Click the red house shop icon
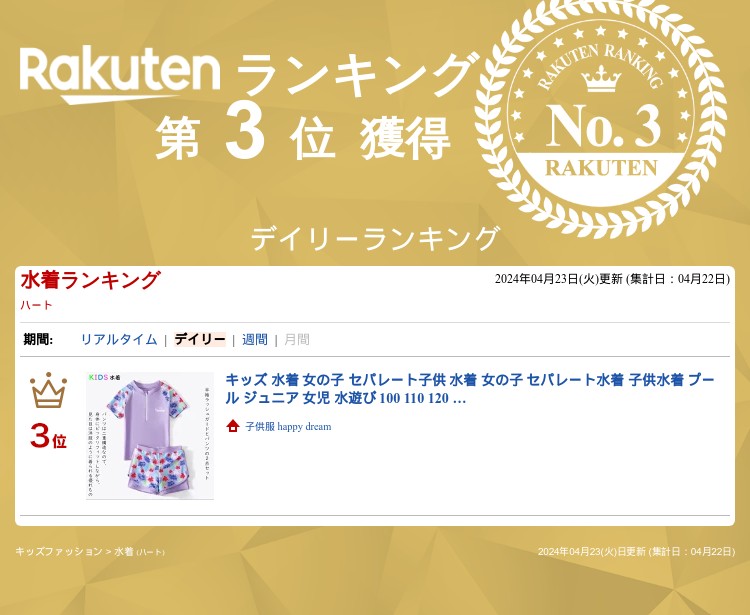The image size is (750, 615). tap(232, 426)
